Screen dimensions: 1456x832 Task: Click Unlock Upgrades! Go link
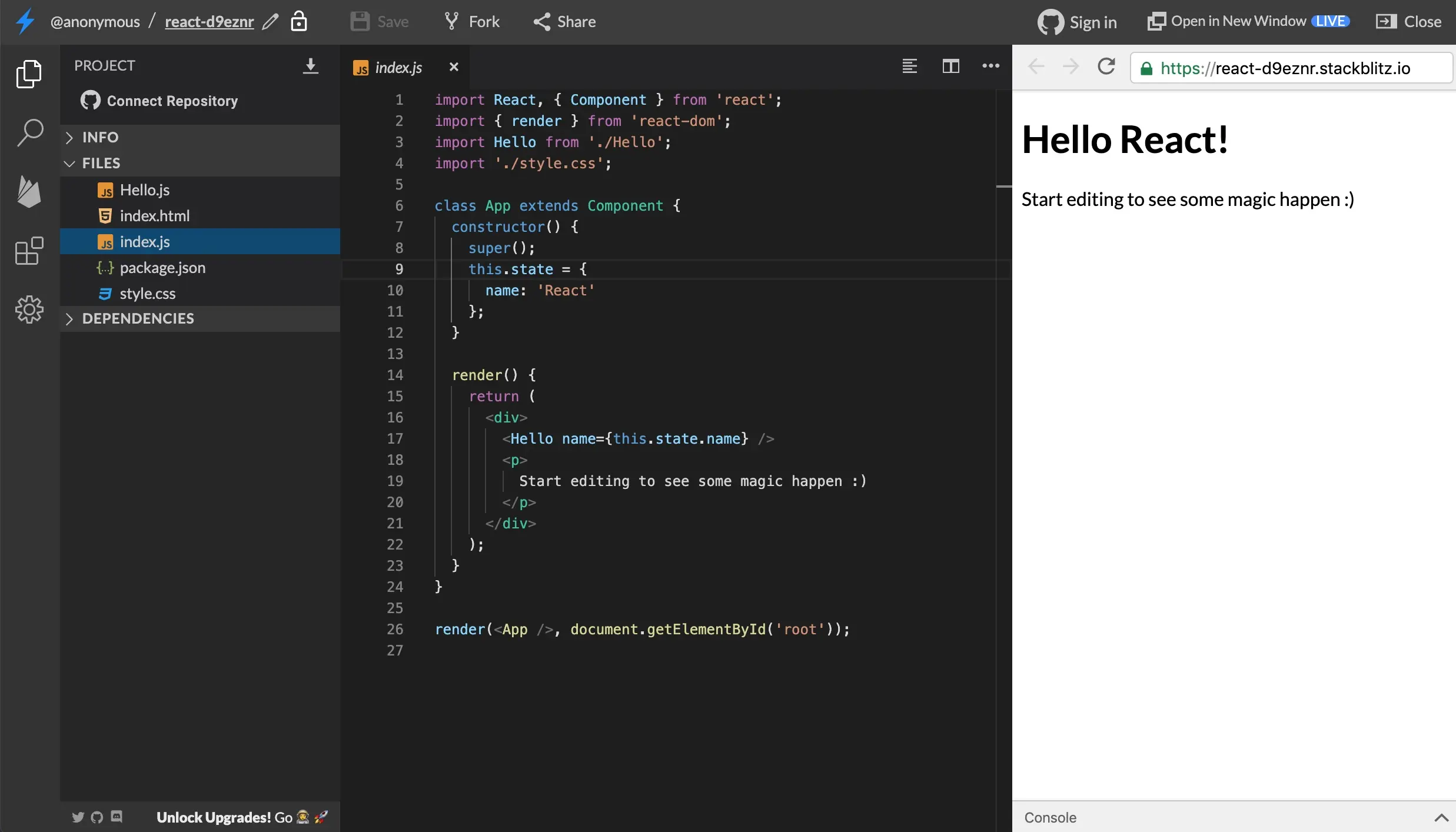click(242, 817)
